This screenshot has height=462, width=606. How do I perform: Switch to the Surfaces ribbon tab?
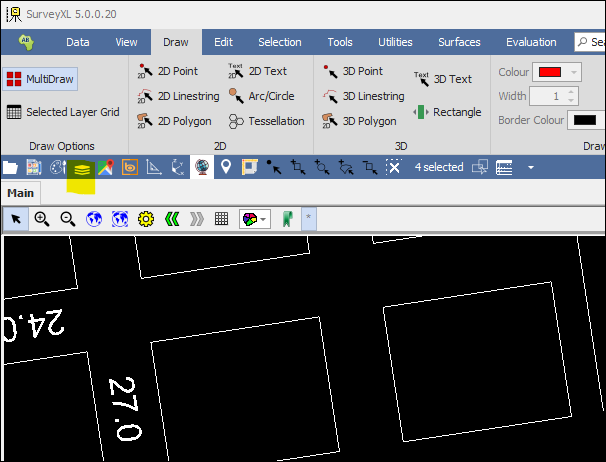[458, 42]
